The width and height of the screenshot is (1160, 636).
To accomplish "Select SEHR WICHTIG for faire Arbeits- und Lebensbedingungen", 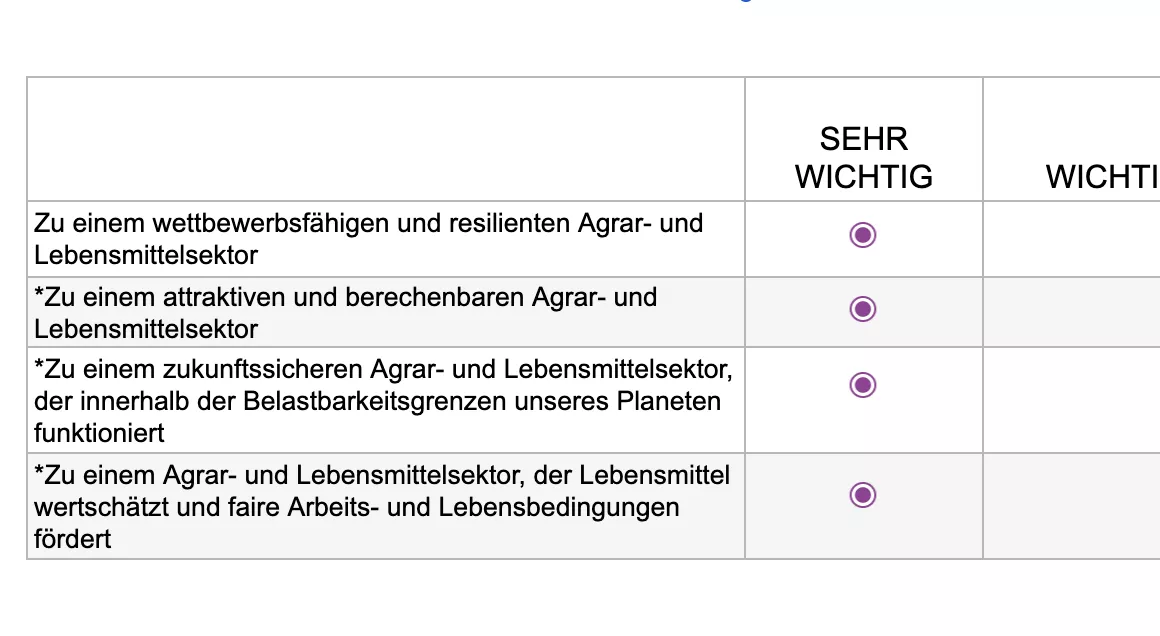I will point(863,495).
